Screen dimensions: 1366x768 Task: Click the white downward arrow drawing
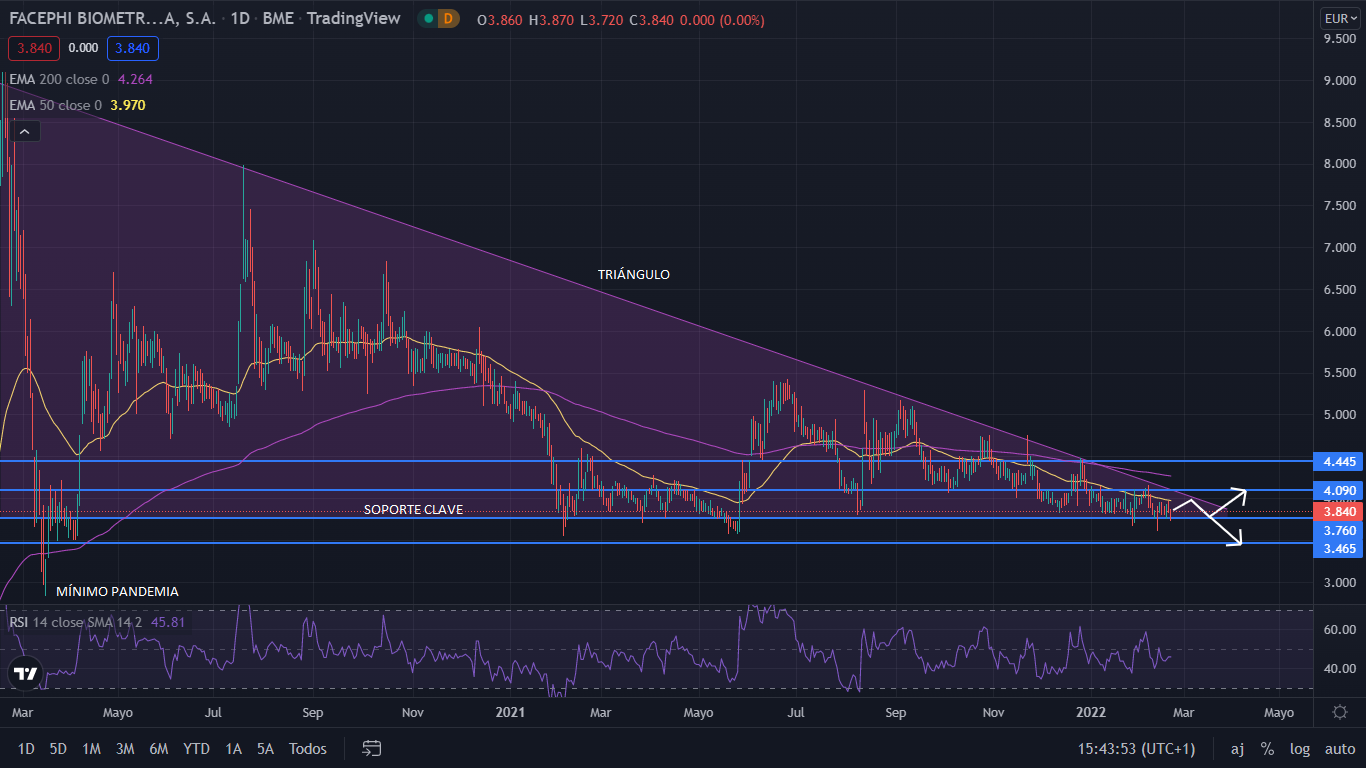click(1224, 528)
